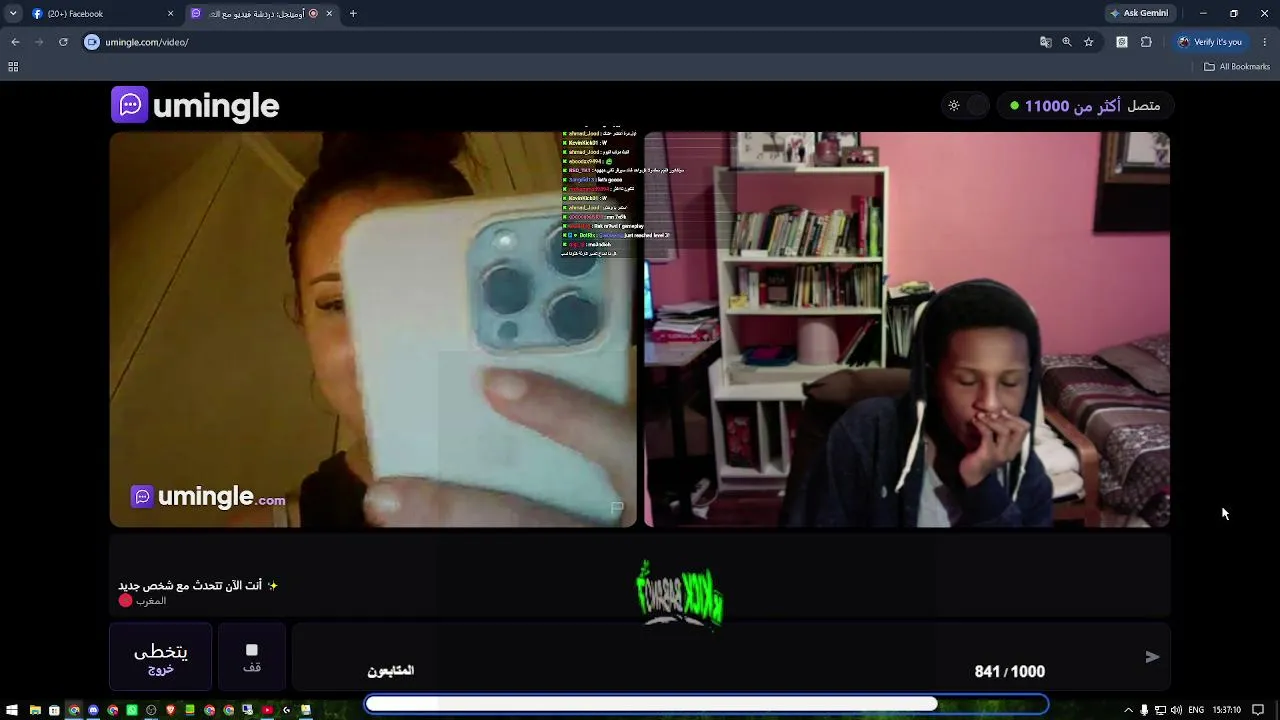Open the Windows notification center

coord(1258,710)
